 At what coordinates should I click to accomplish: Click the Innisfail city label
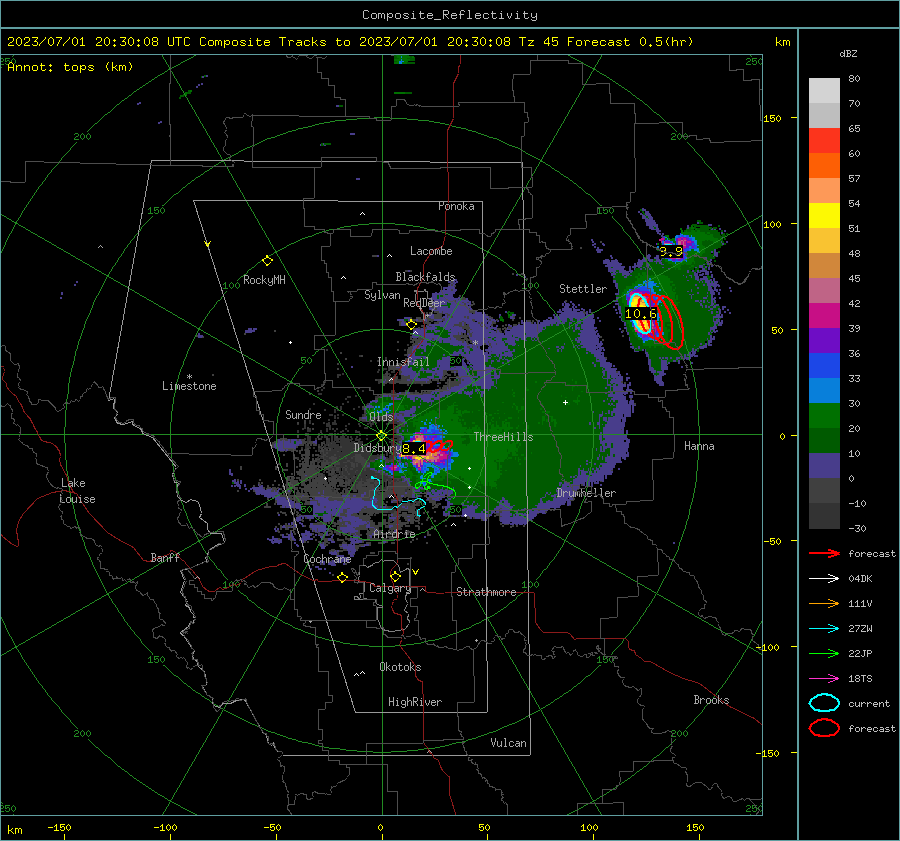point(404,362)
